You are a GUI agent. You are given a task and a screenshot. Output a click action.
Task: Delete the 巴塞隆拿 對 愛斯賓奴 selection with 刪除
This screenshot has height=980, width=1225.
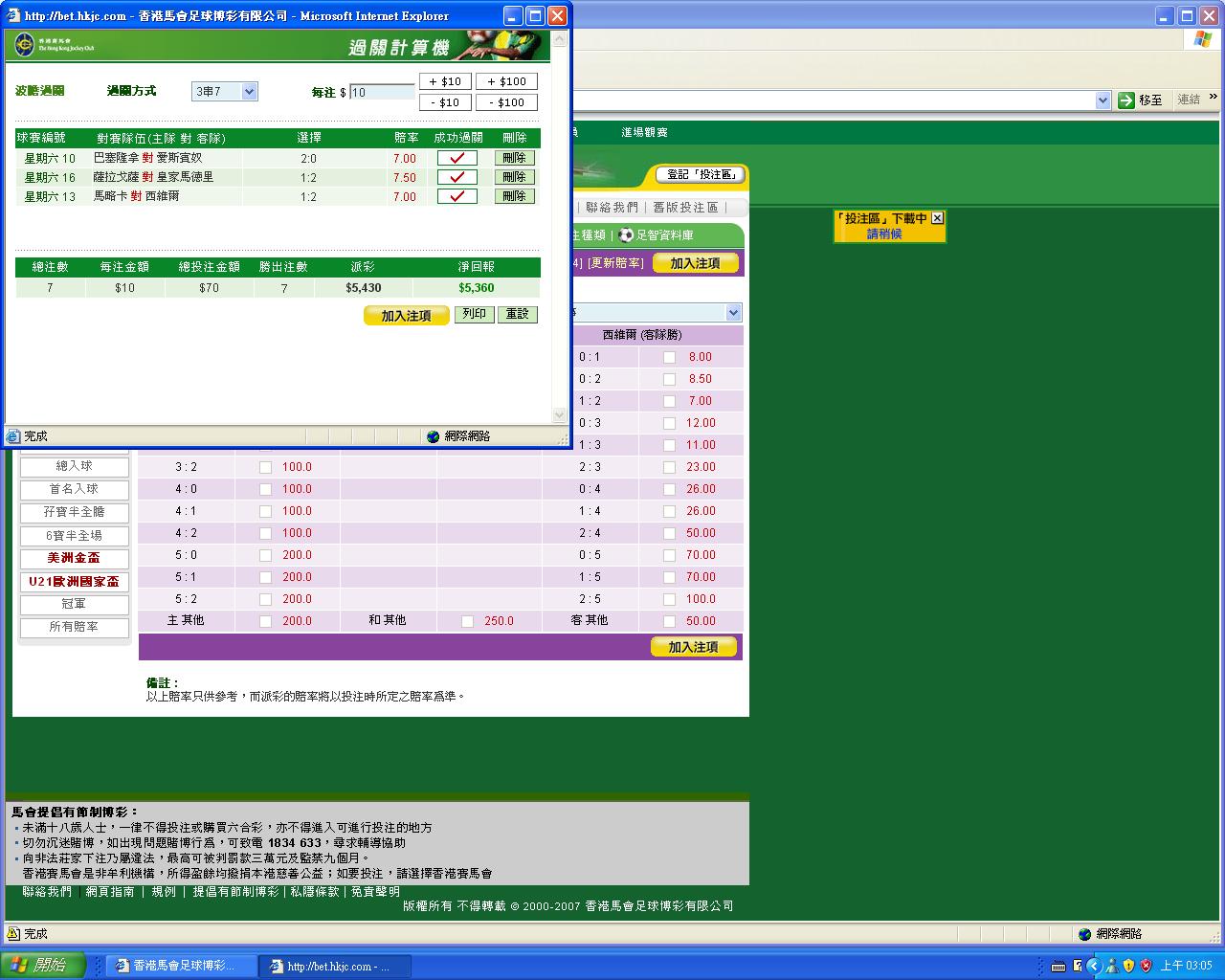coord(515,158)
